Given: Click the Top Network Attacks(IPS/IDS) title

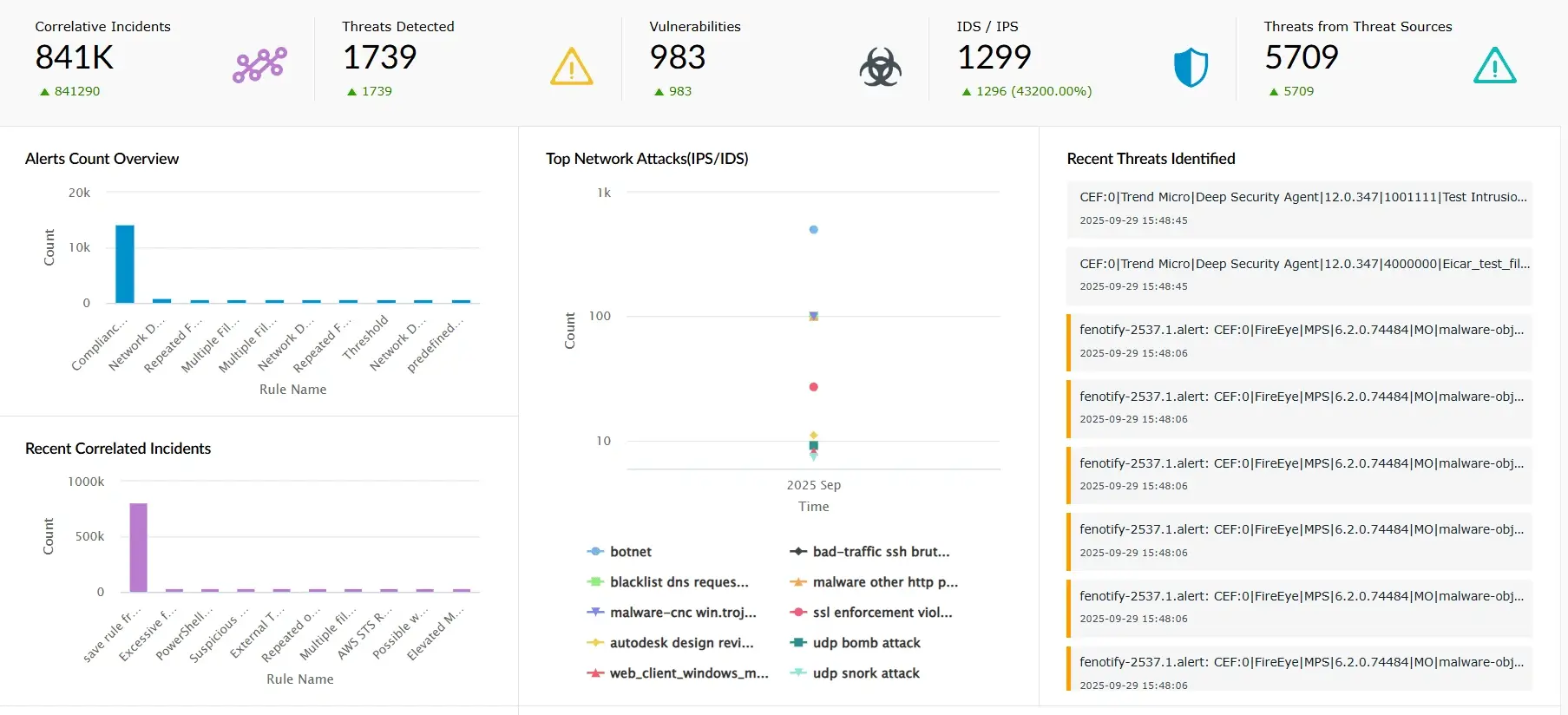Looking at the screenshot, I should [646, 159].
